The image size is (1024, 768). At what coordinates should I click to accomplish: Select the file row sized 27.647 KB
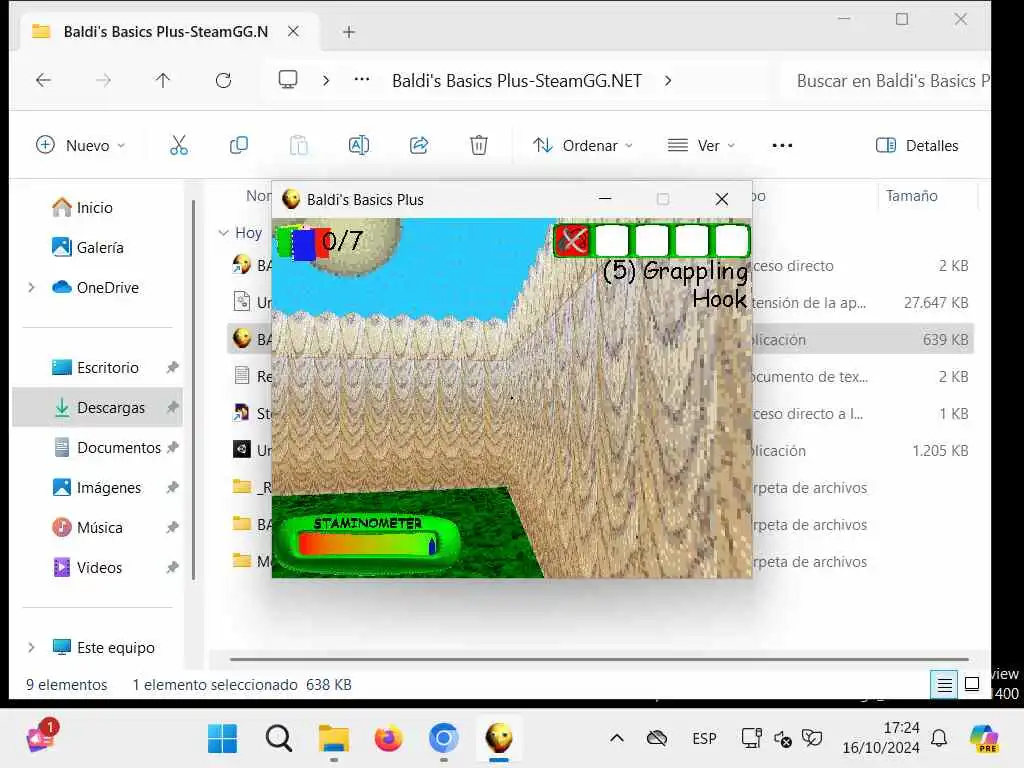tap(601, 302)
